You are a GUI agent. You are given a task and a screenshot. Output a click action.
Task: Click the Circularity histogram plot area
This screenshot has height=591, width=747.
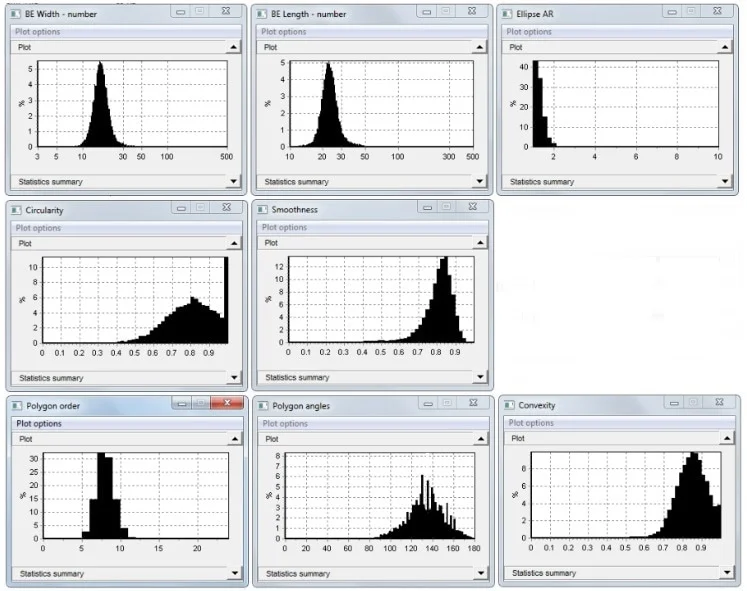[x=135, y=300]
